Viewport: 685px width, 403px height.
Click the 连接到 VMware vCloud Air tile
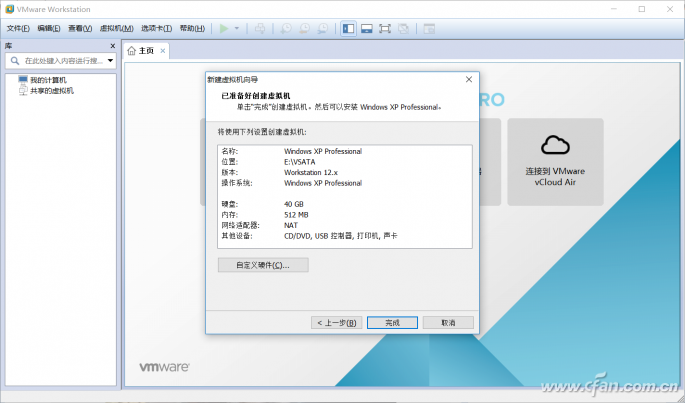(555, 162)
